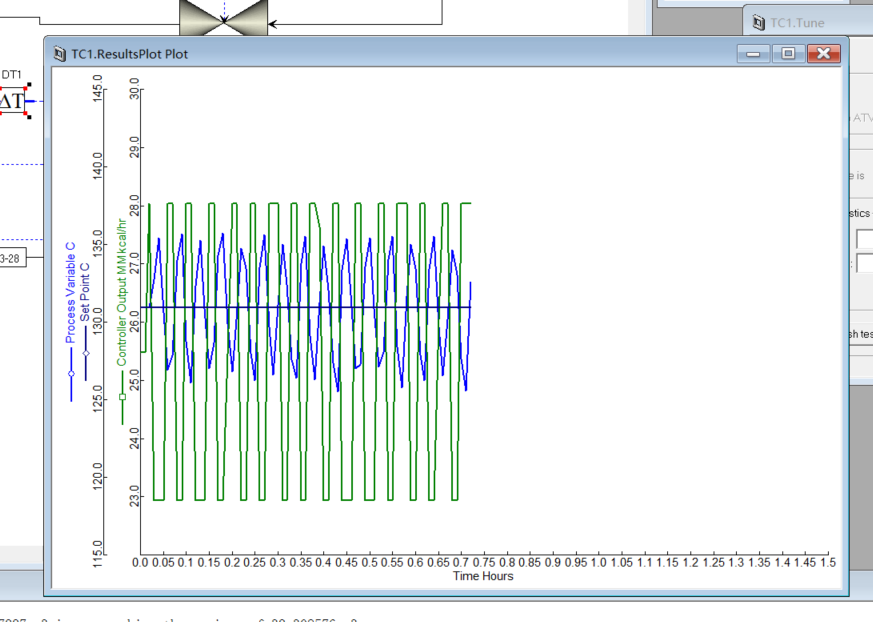Click the TC1.ResultsPlot Plot title text

130,54
